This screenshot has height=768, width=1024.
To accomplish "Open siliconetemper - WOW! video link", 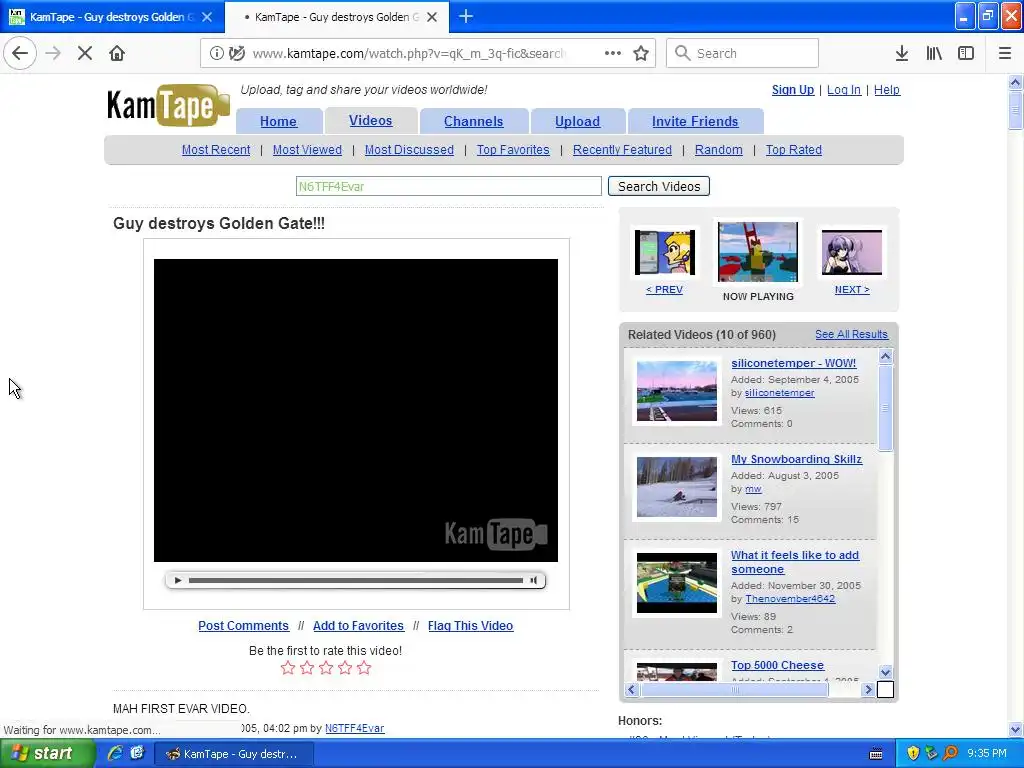I will (x=793, y=363).
